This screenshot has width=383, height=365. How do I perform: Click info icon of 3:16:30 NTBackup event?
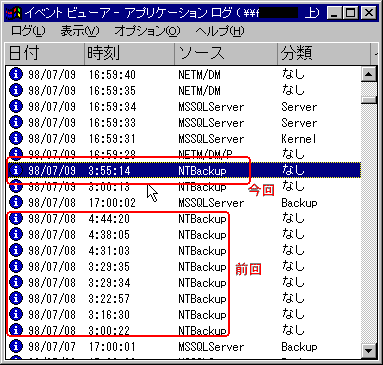point(16,314)
